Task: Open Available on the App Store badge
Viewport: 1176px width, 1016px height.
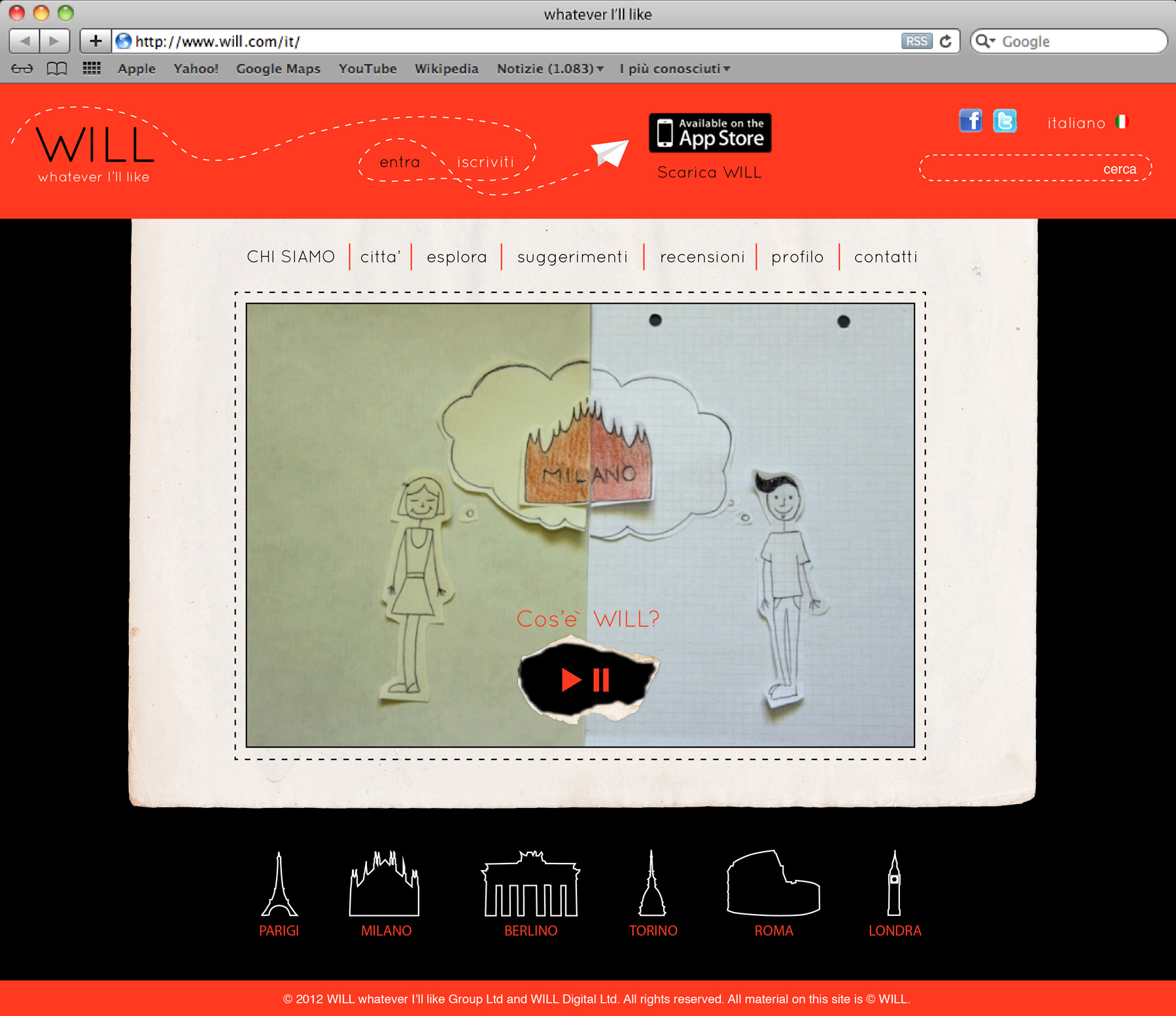Action: (x=710, y=133)
